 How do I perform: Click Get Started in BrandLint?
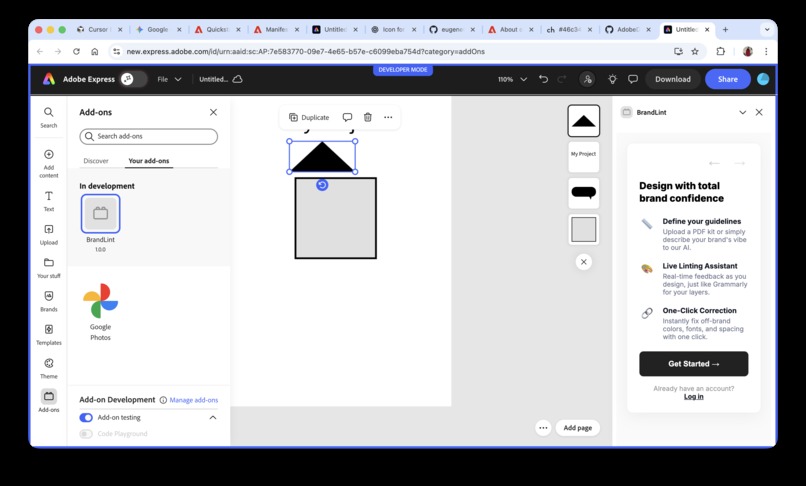point(693,364)
